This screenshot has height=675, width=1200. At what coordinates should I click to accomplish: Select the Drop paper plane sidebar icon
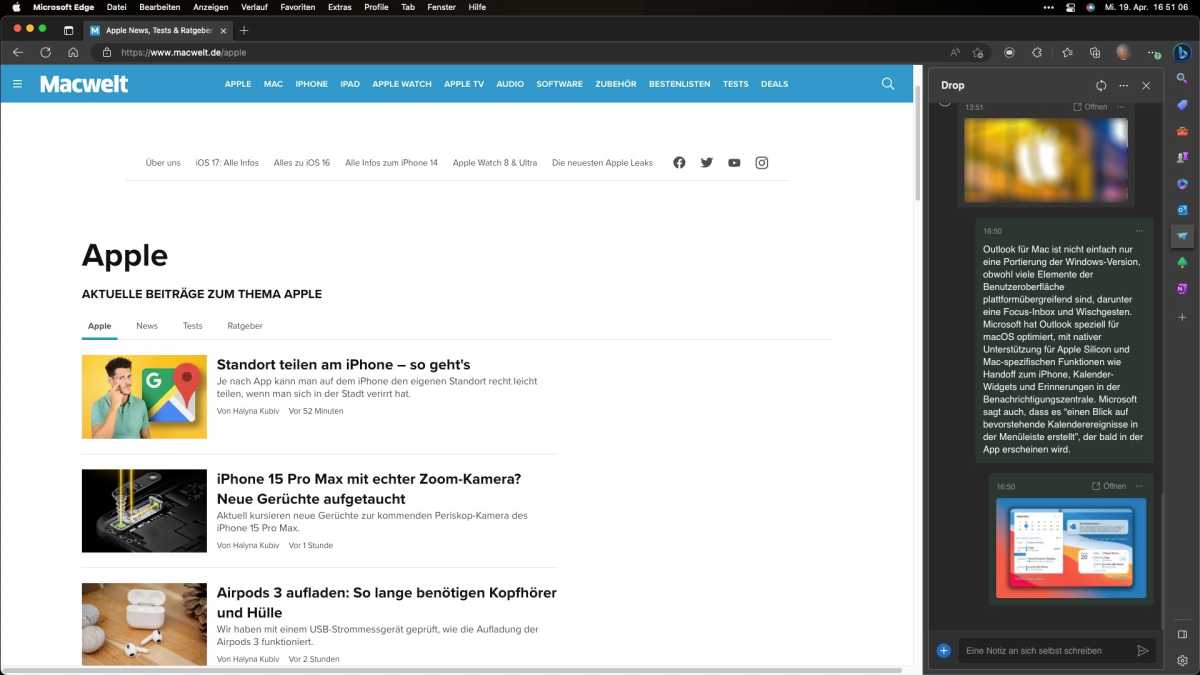[x=1182, y=236]
